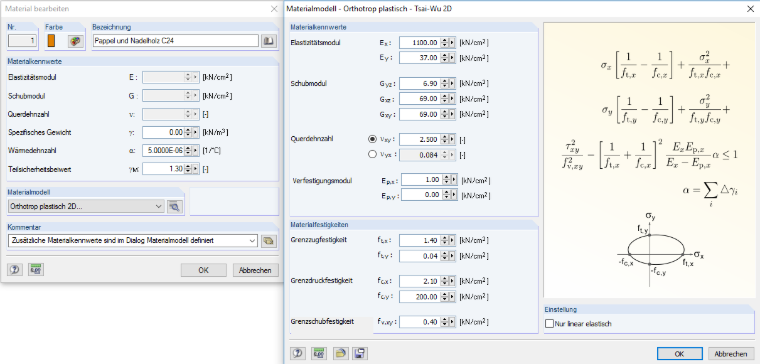Open the color palette picker icon

74,41
